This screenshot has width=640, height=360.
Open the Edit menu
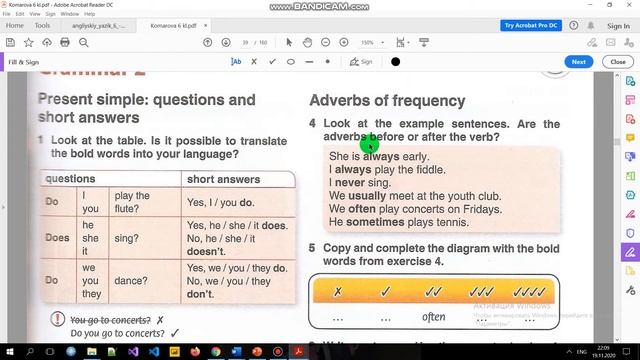[20, 14]
